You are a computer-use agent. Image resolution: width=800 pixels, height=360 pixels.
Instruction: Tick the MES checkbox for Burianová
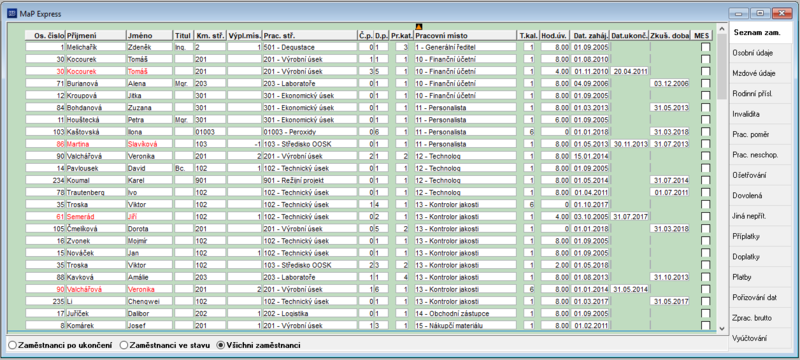[x=705, y=84]
